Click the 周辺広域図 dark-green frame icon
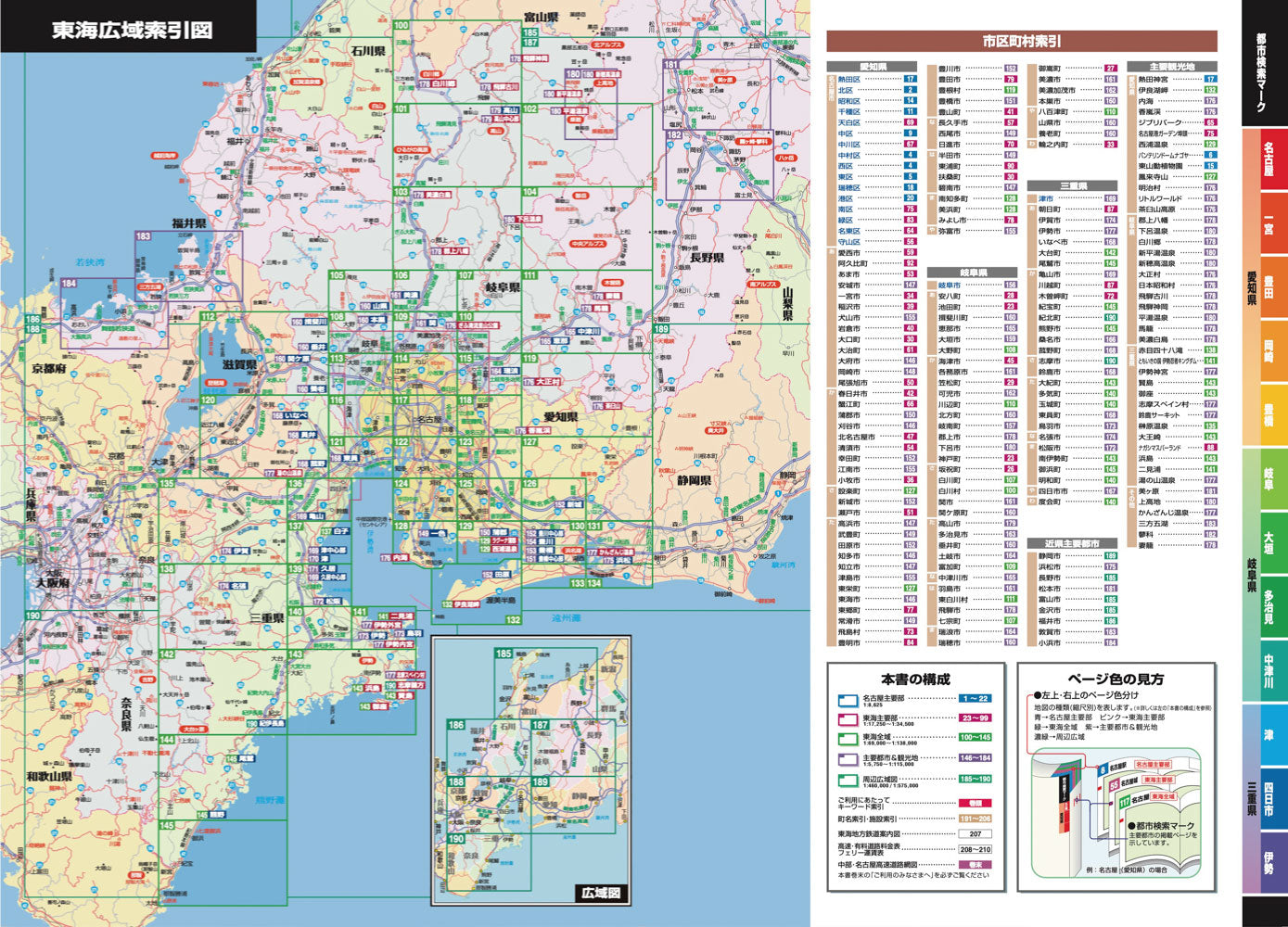Viewport: 1288px width, 927px height. pos(848,779)
